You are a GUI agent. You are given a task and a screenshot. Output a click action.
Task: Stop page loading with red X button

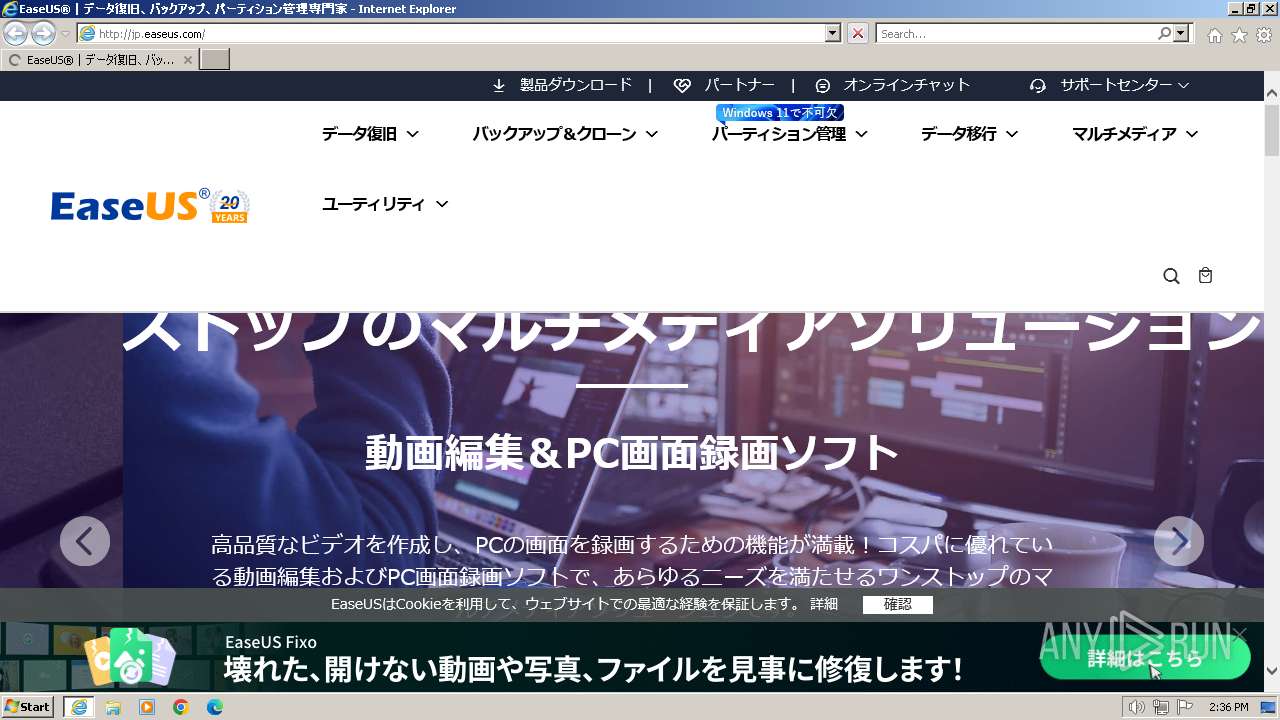[x=857, y=34]
